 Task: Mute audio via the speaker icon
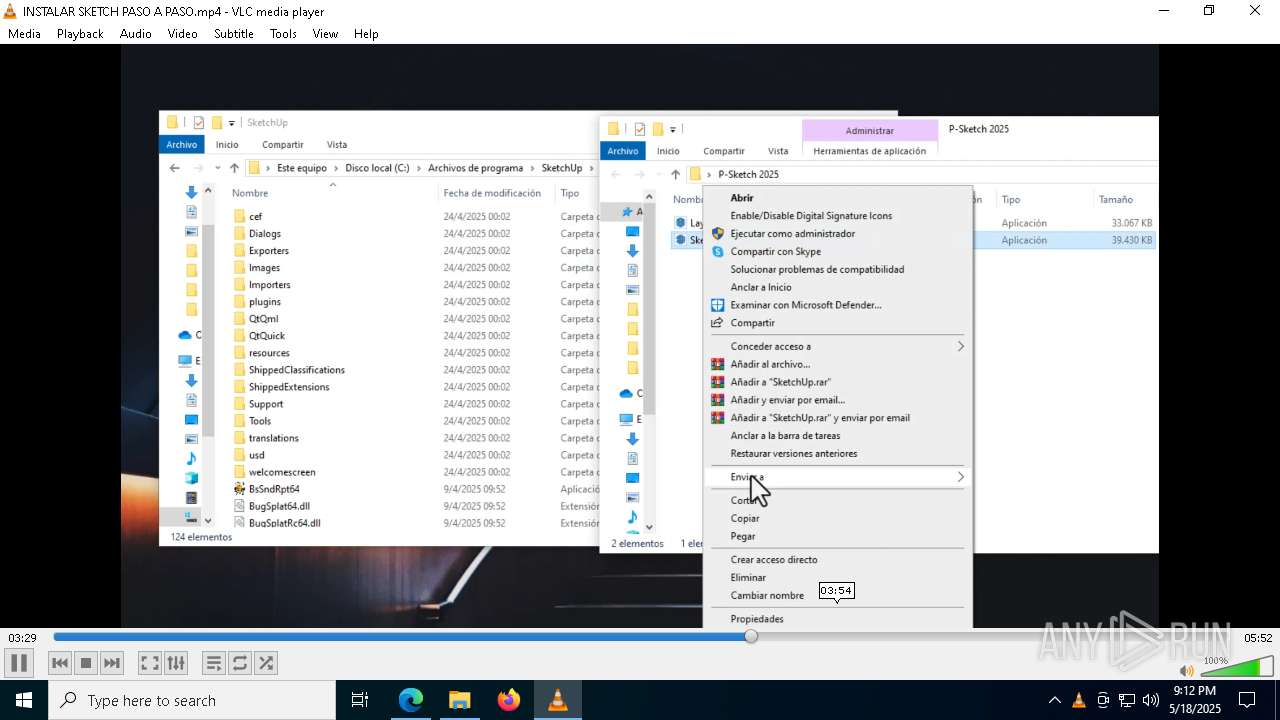1186,671
